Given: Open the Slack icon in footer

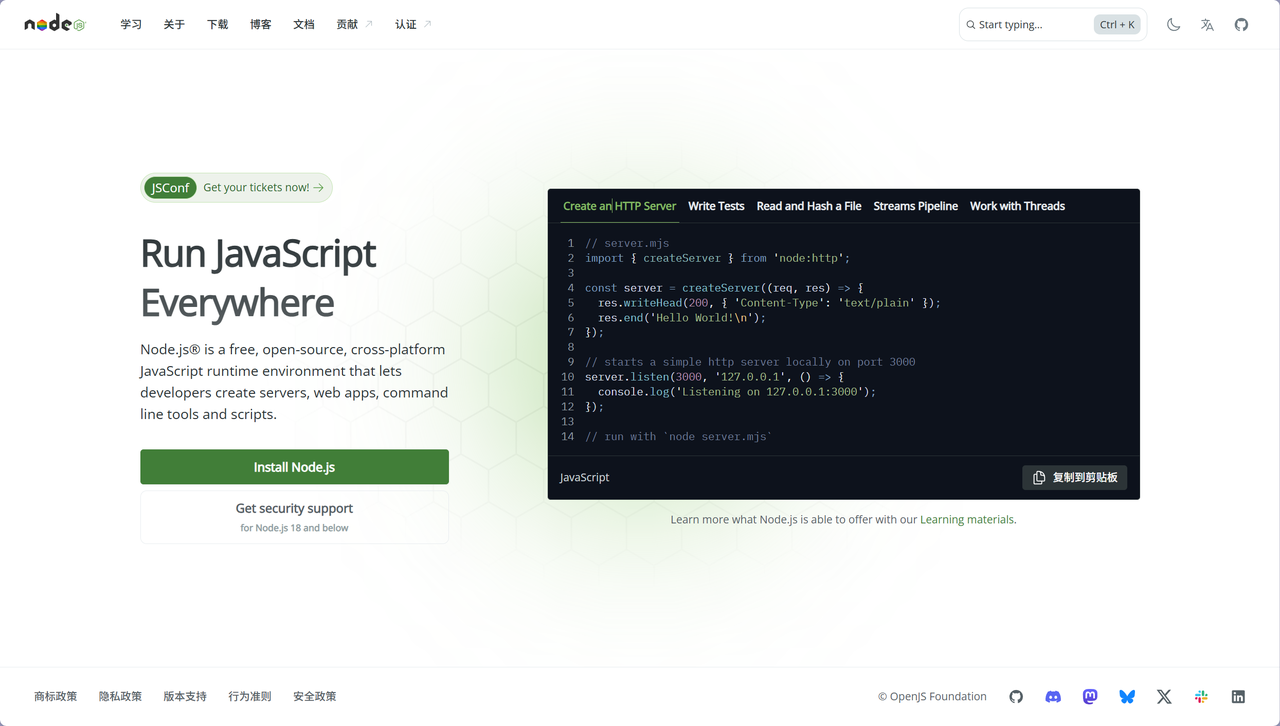Looking at the screenshot, I should click(1201, 697).
